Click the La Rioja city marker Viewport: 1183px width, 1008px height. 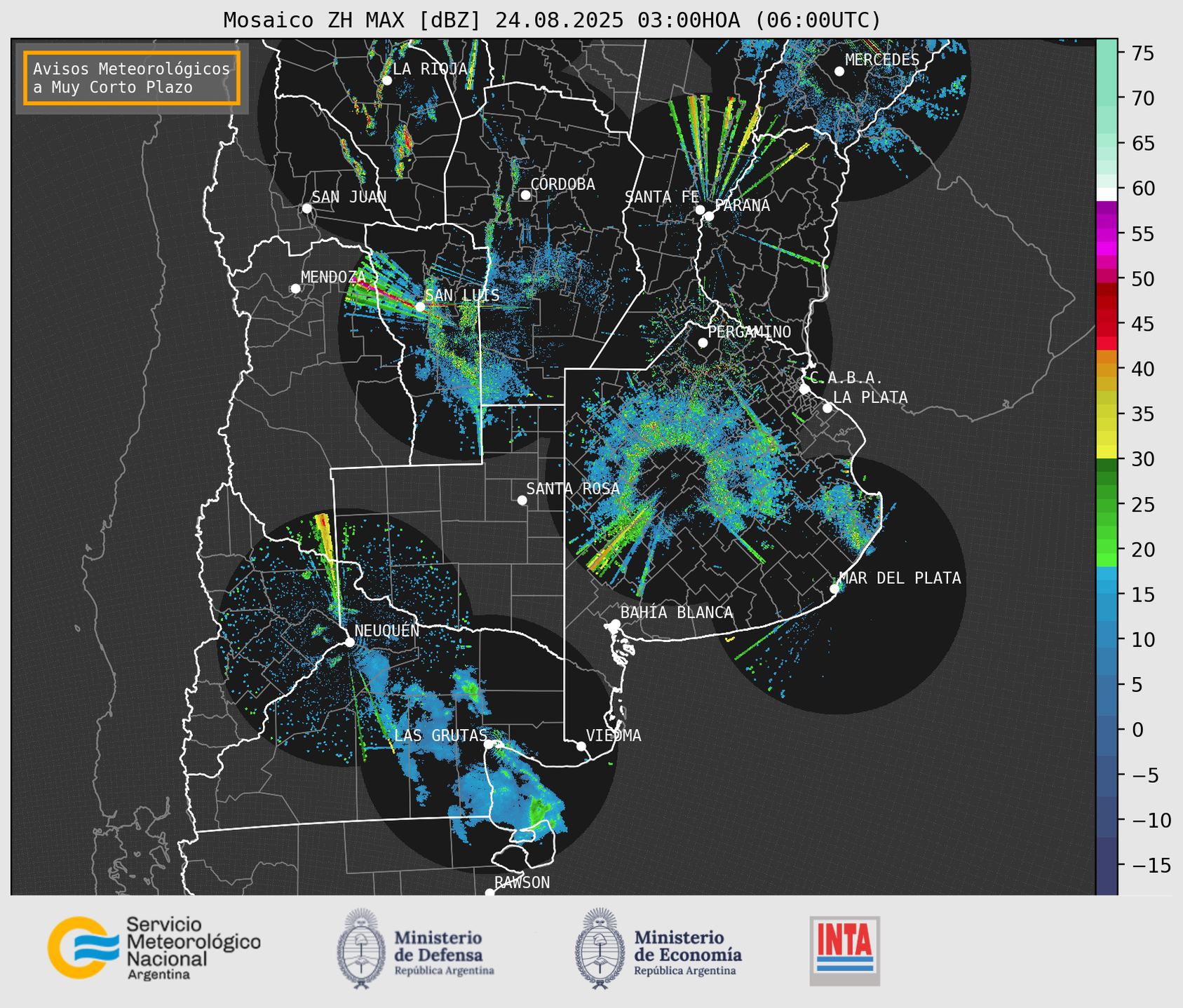[x=386, y=81]
